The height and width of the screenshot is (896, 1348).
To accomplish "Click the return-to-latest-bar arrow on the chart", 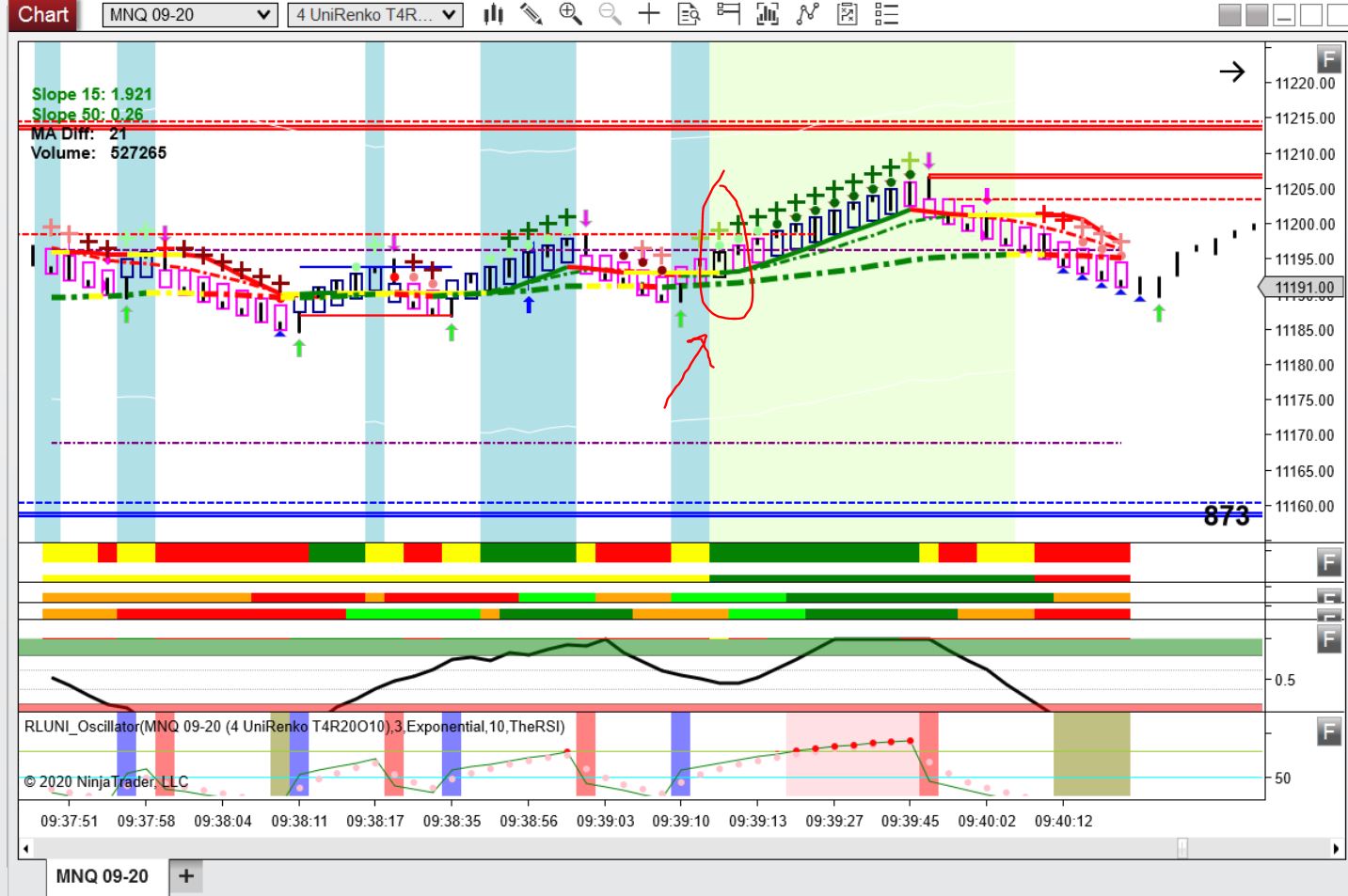I will 1231,71.
